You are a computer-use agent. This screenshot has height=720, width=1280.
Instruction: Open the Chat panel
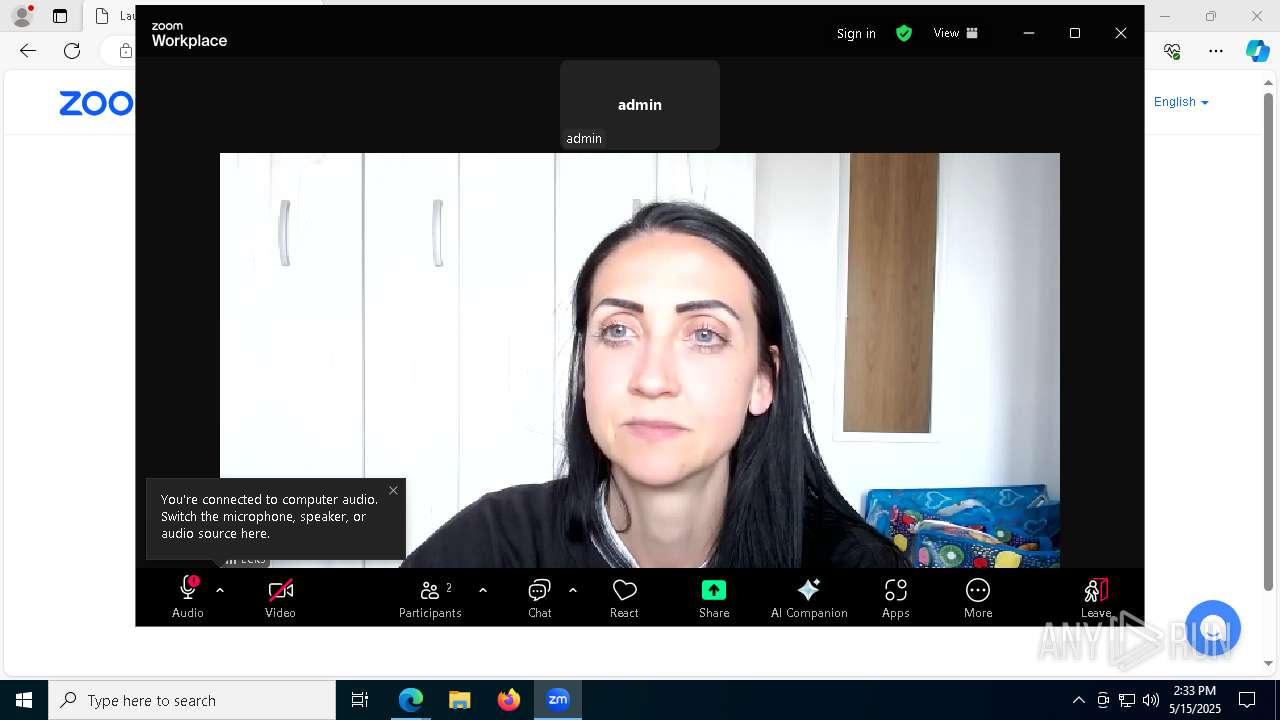[540, 597]
